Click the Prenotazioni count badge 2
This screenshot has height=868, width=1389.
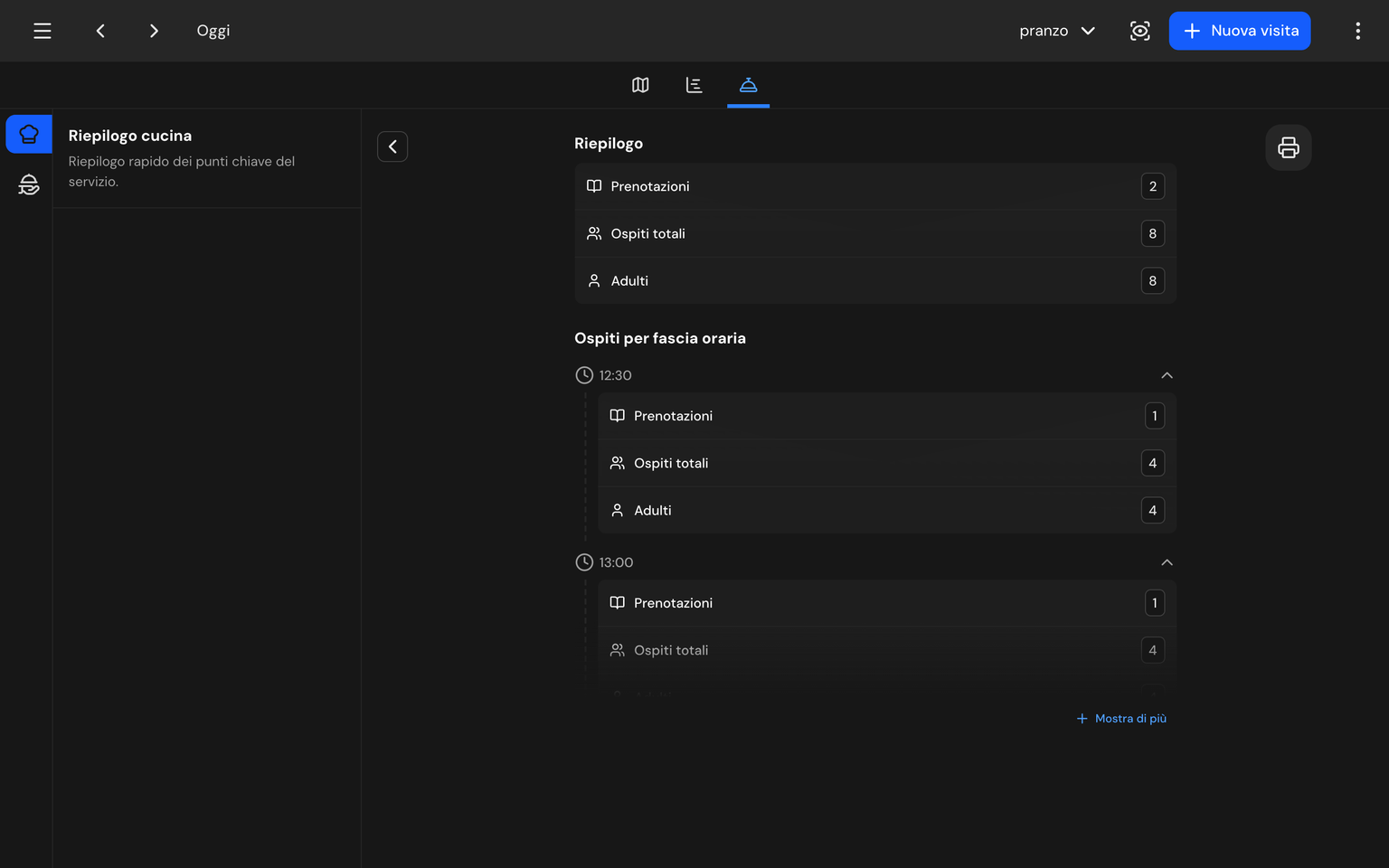[x=1153, y=186]
